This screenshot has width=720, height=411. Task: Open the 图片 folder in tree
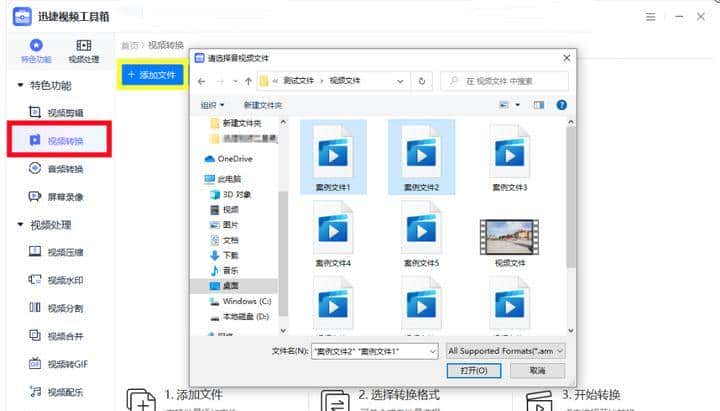(225, 225)
